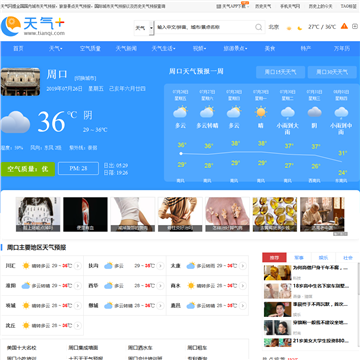360x360 pixels.
Task: Click the 周口 city photo thumbnail
Action: pyautogui.click(x=20, y=82)
